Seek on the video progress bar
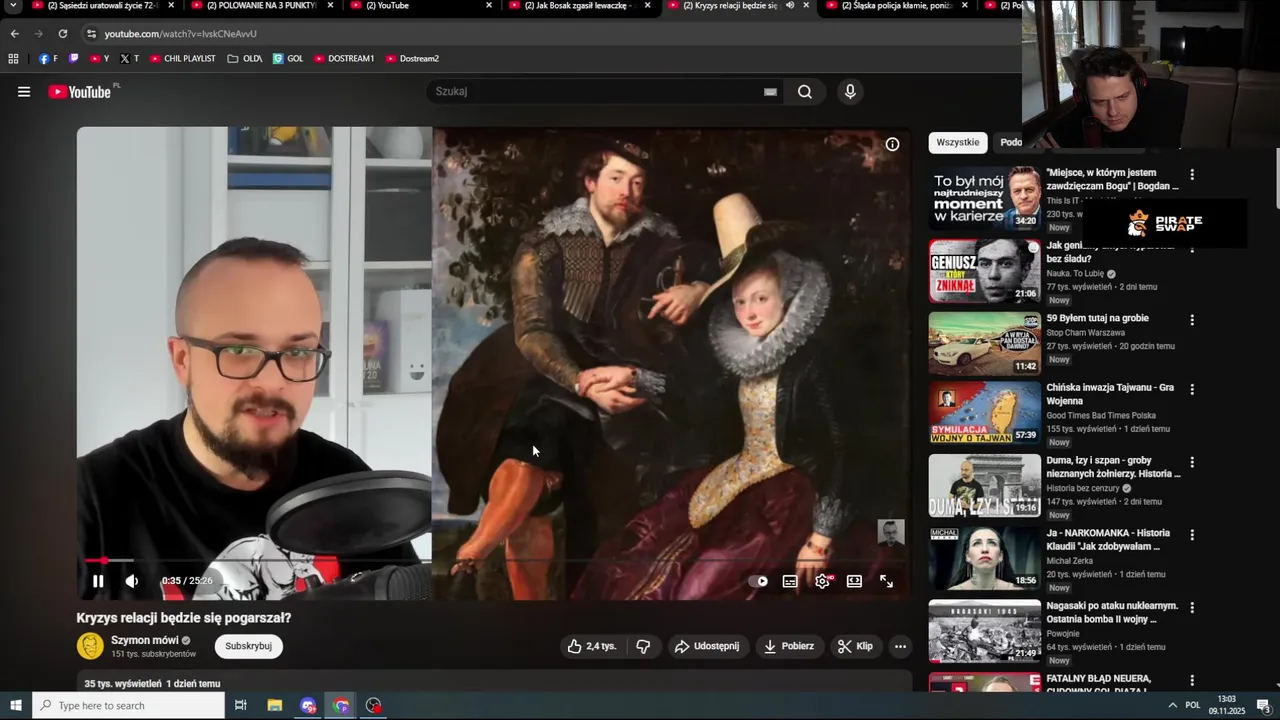This screenshot has height=720, width=1280. tap(494, 561)
